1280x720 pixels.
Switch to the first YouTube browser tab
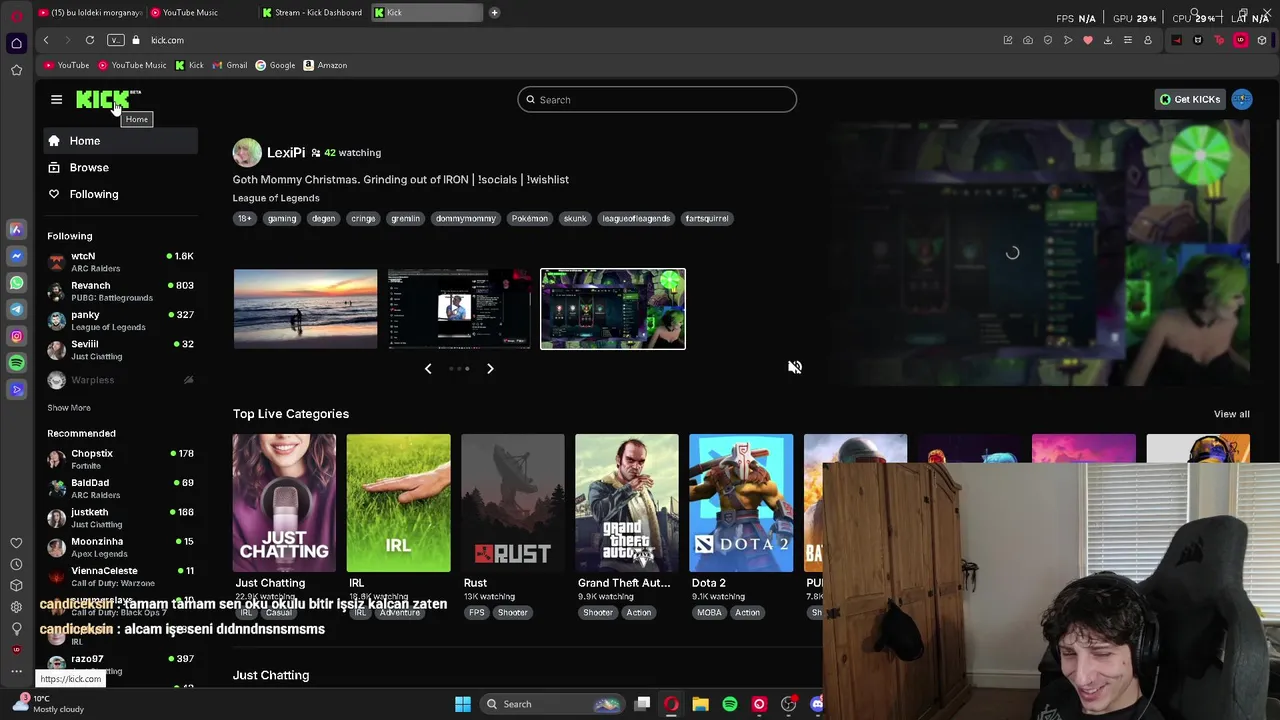[x=90, y=12]
